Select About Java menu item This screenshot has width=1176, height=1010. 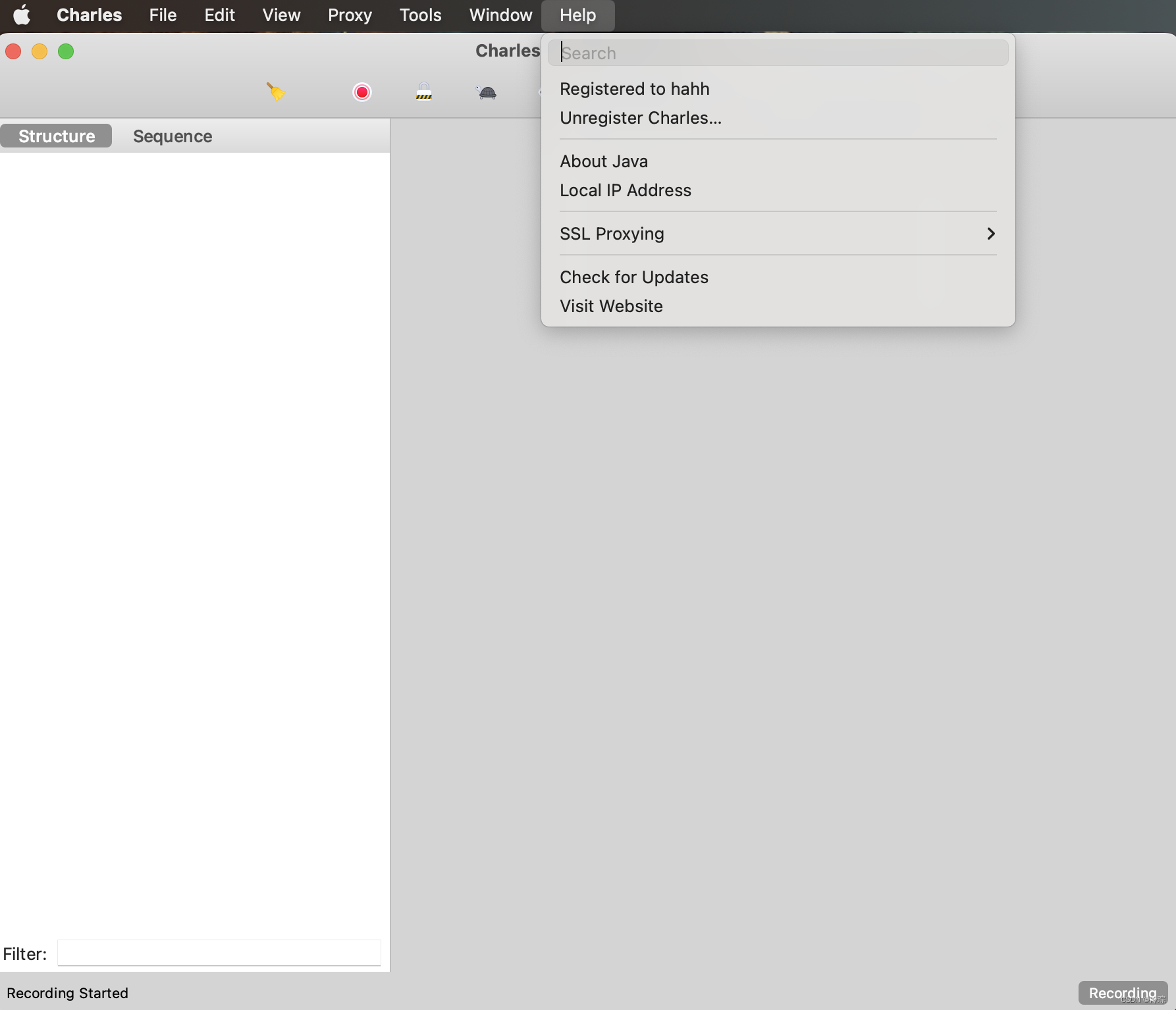point(778,161)
